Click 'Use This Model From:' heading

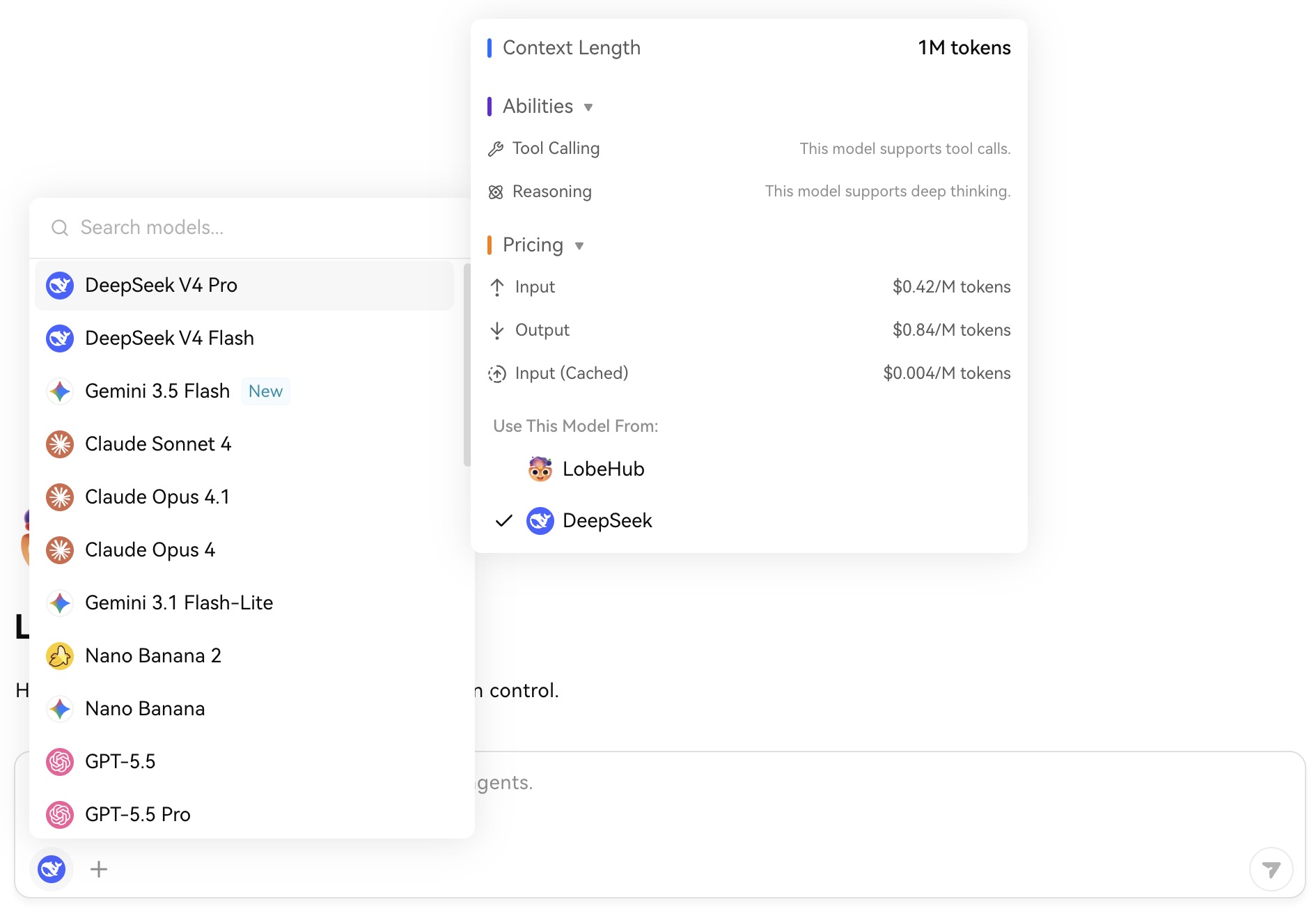pos(576,426)
